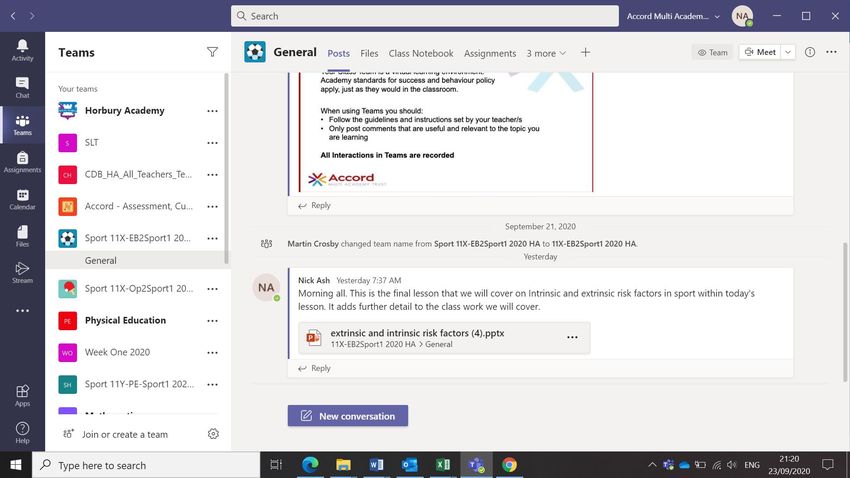Screen dimensions: 850x478
Task: Open File Explorer from taskbar
Action: (343, 464)
